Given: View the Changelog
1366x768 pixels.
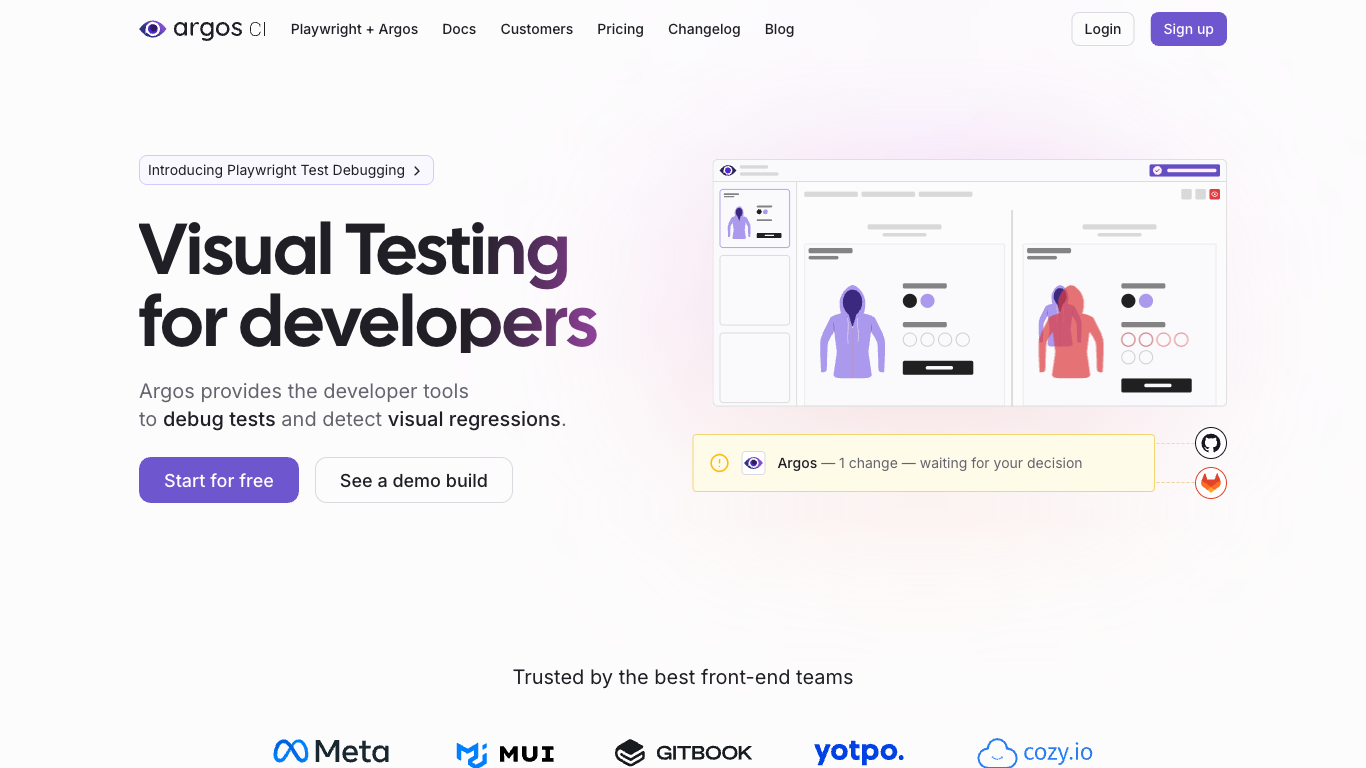Looking at the screenshot, I should click(704, 29).
